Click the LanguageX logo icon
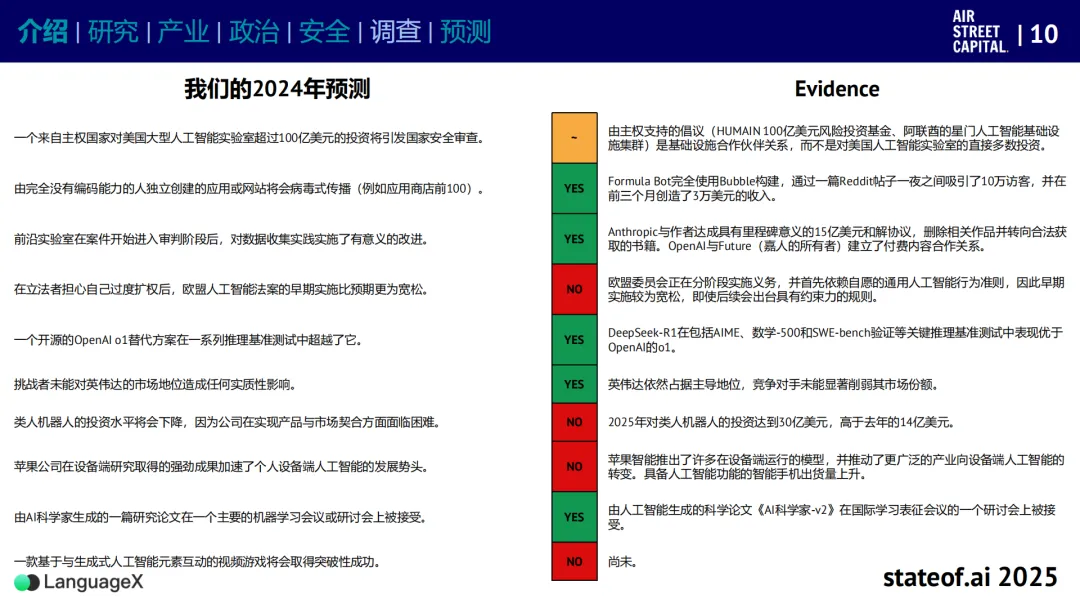The image size is (1080, 608). 26,583
